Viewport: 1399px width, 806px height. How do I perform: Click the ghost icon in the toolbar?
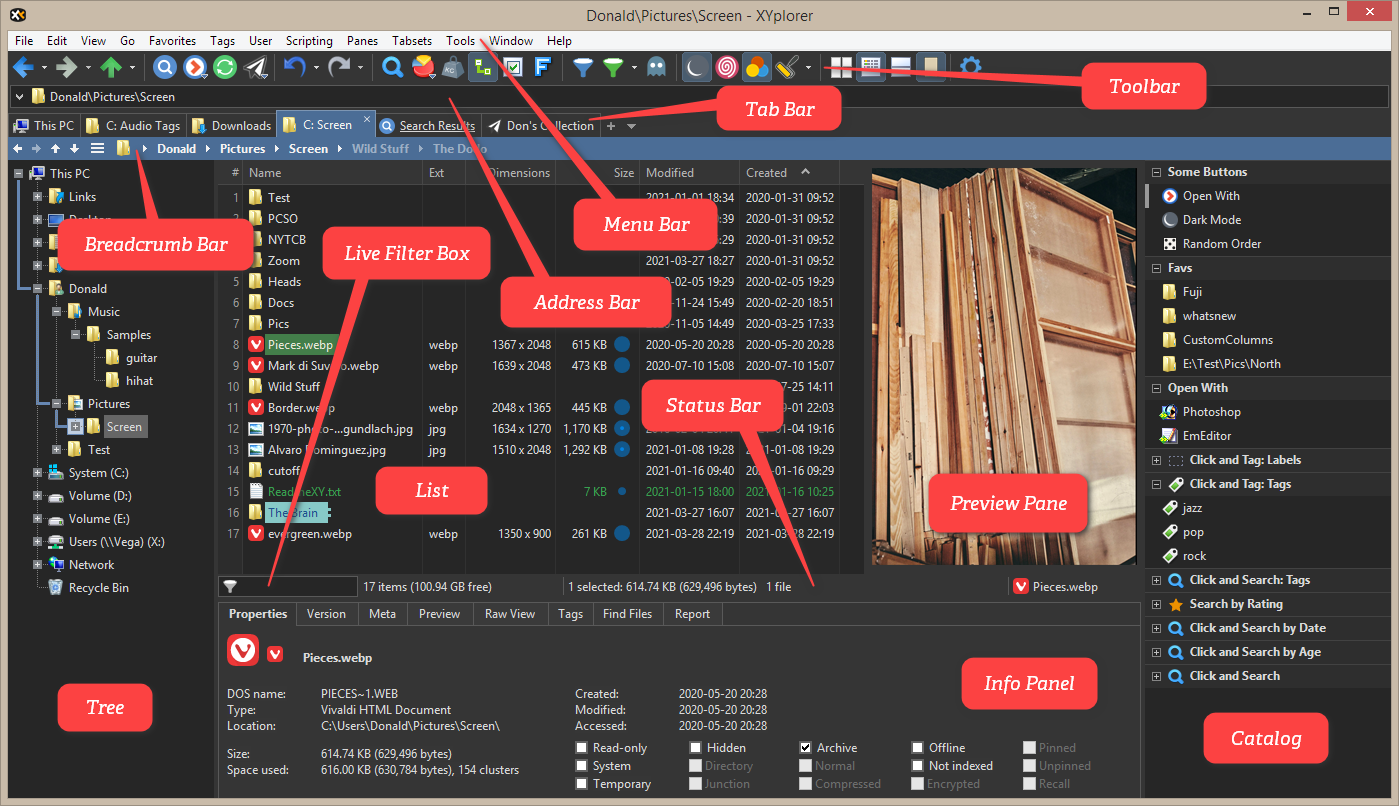click(656, 67)
